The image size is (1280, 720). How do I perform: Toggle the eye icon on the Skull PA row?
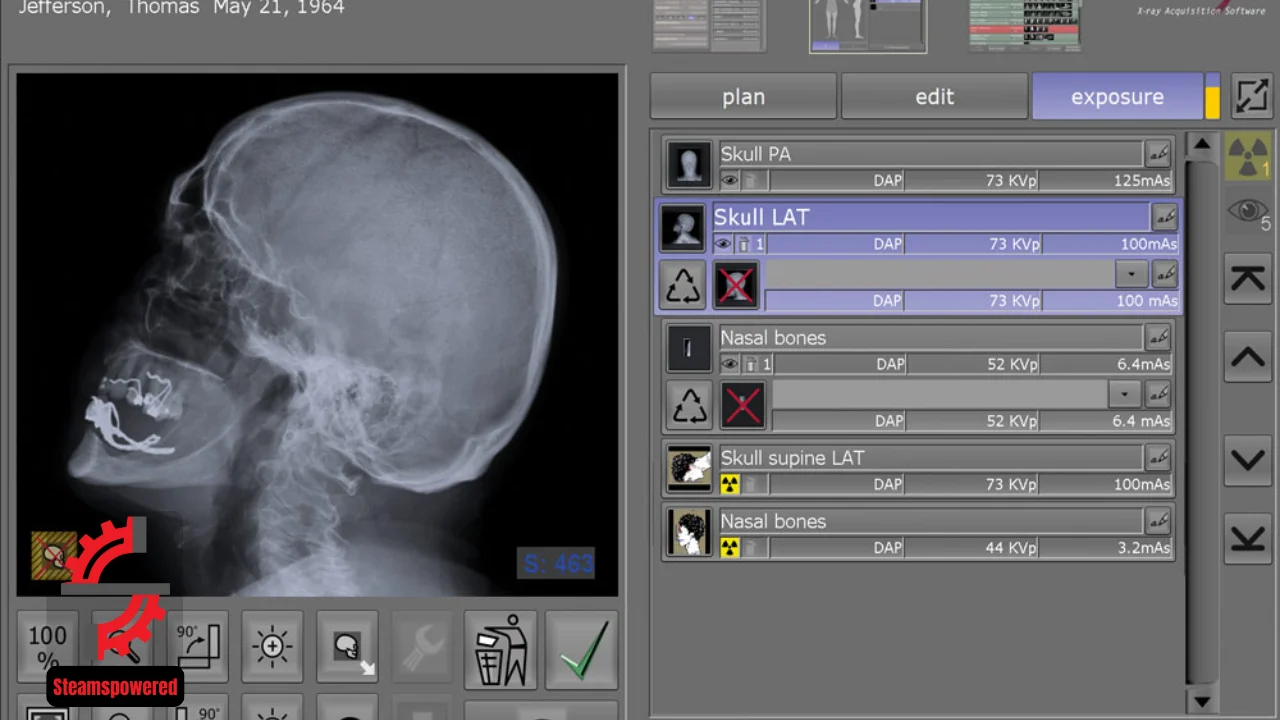pos(729,181)
